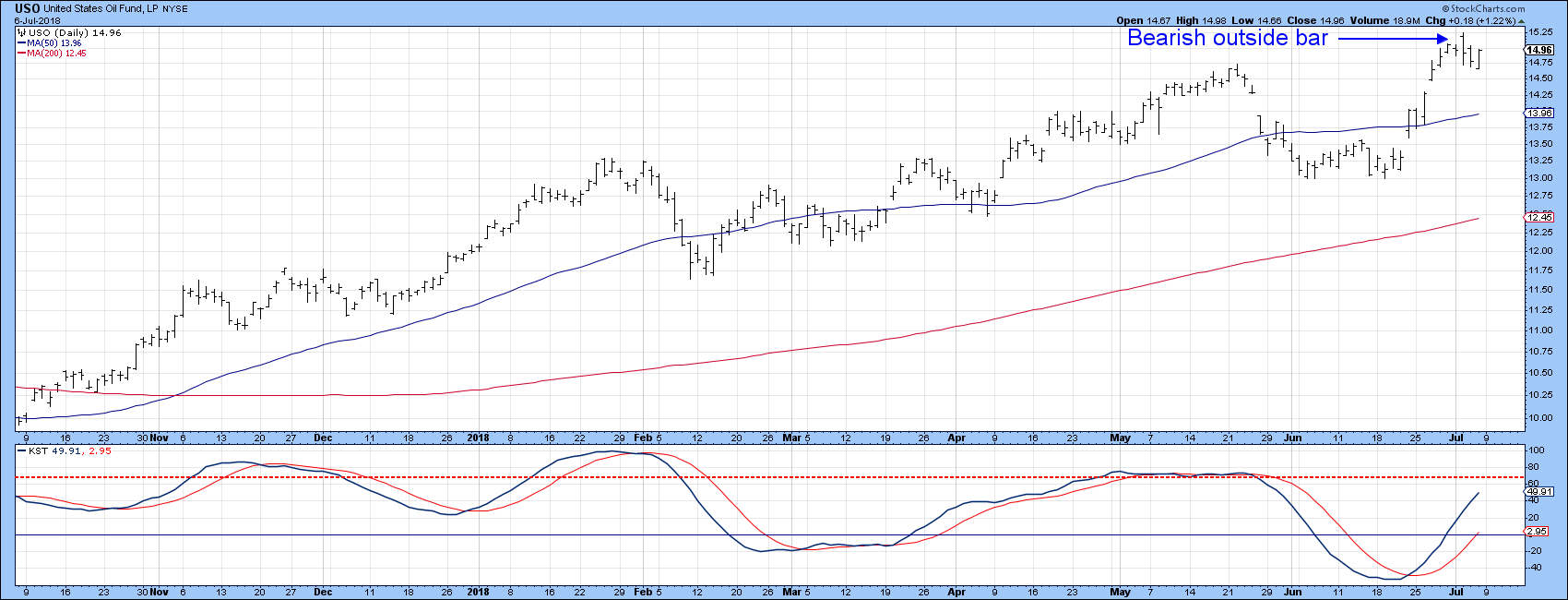The image size is (1568, 600).
Task: Click the -40 level on the KST axis
Action: (1537, 568)
